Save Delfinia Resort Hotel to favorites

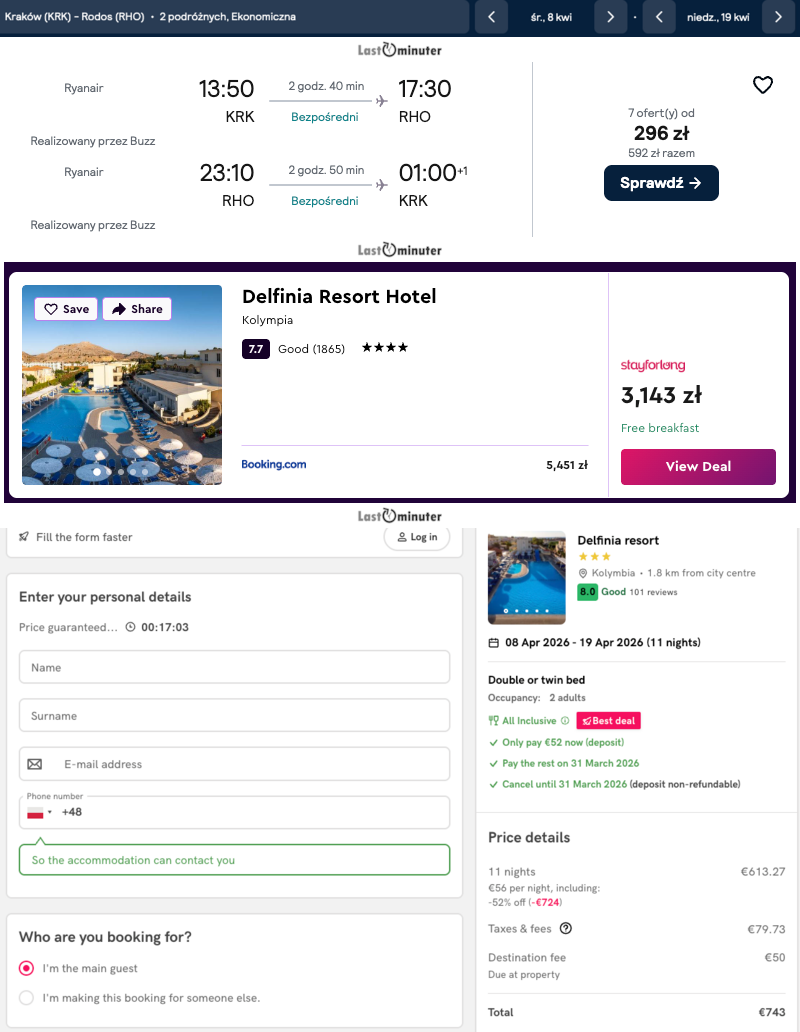tap(66, 309)
